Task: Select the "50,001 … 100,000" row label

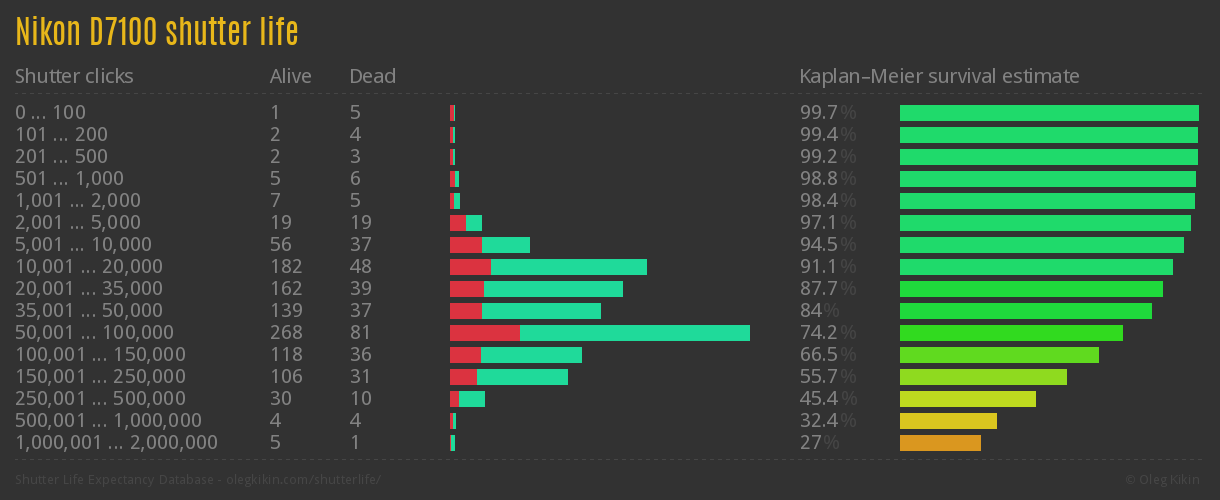Action: click(x=94, y=333)
